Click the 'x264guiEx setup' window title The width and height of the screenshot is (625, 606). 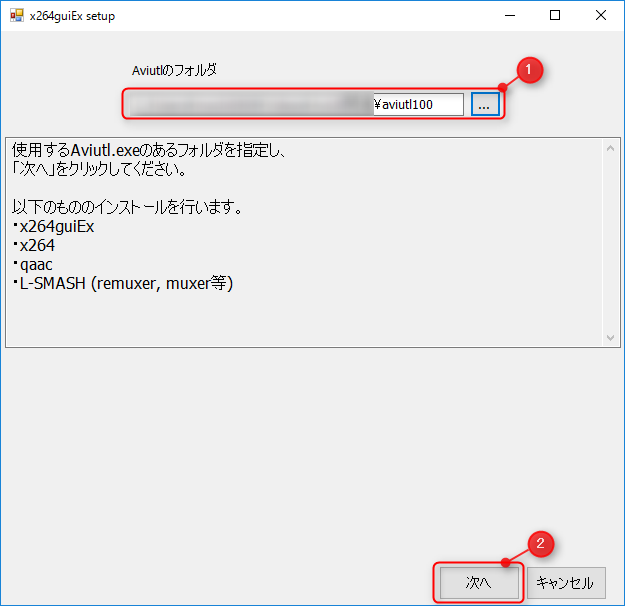(72, 16)
